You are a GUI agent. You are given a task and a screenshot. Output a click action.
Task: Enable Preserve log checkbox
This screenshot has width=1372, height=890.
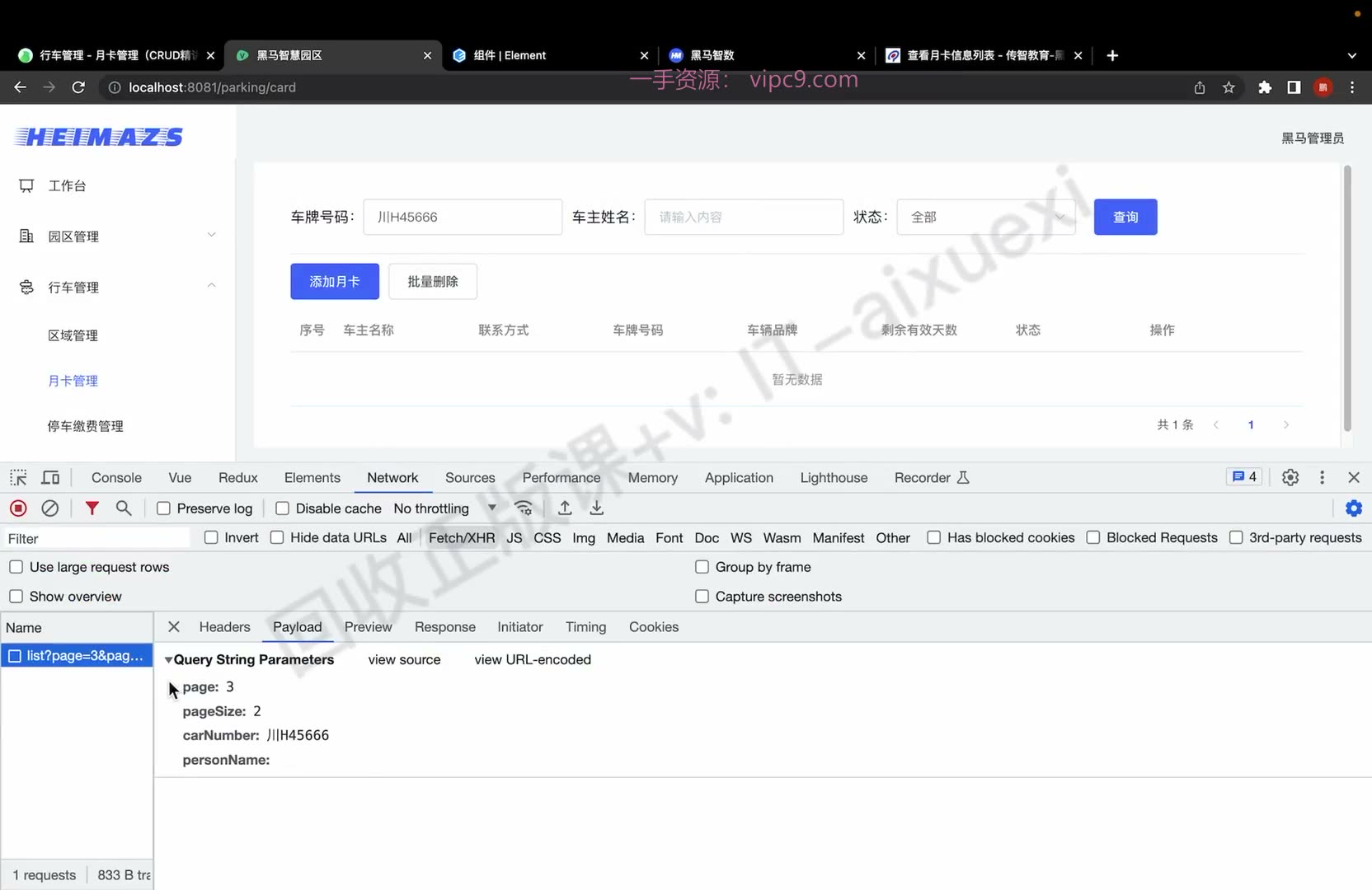click(163, 508)
